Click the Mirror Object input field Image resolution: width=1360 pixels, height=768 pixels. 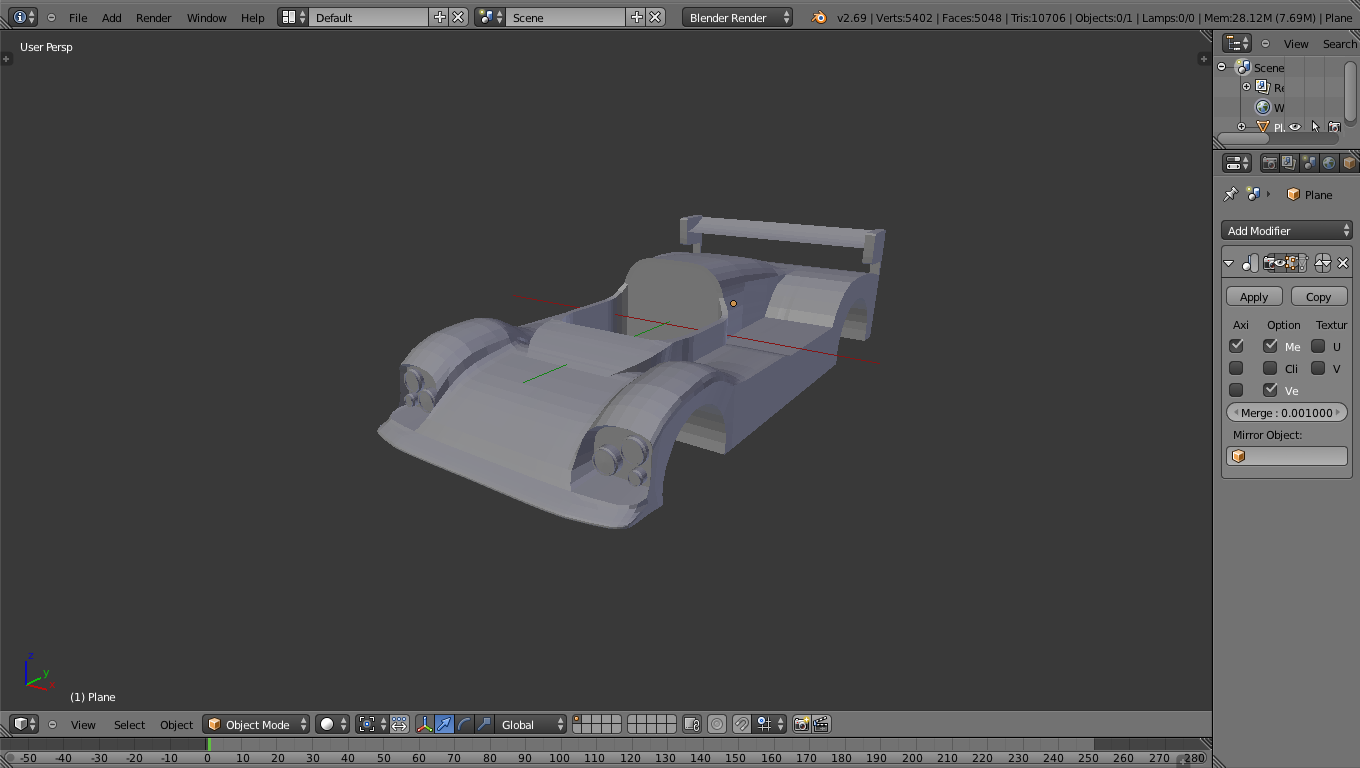coord(1286,456)
